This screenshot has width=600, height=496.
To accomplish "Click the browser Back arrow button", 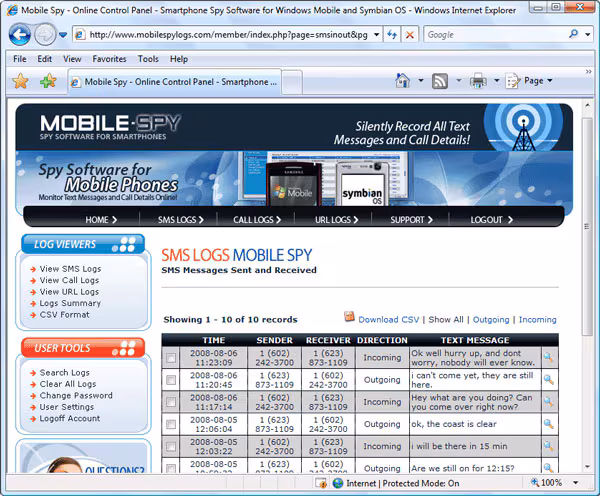I will tap(20, 35).
